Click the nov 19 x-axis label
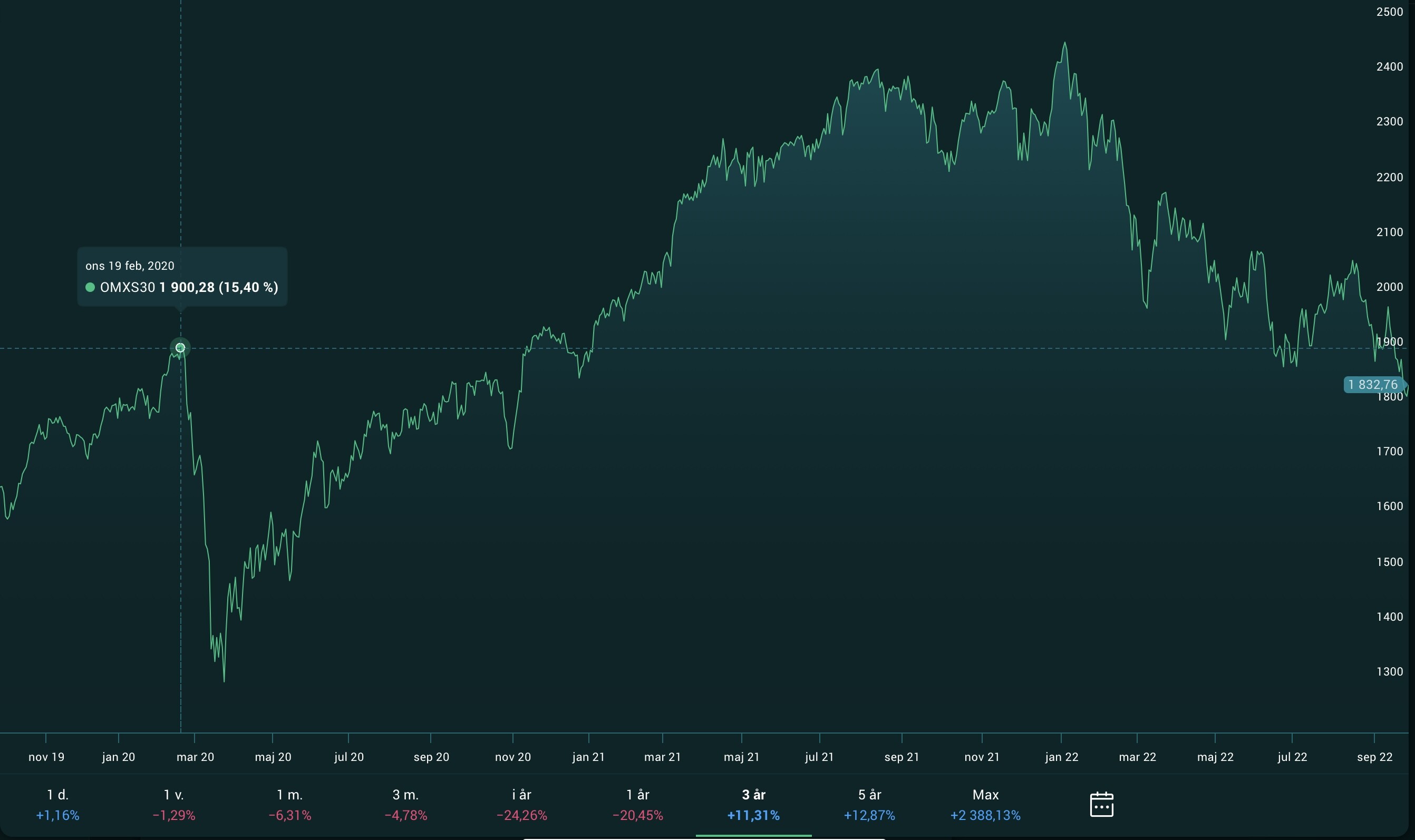This screenshot has height=840, width=1415. [46, 757]
